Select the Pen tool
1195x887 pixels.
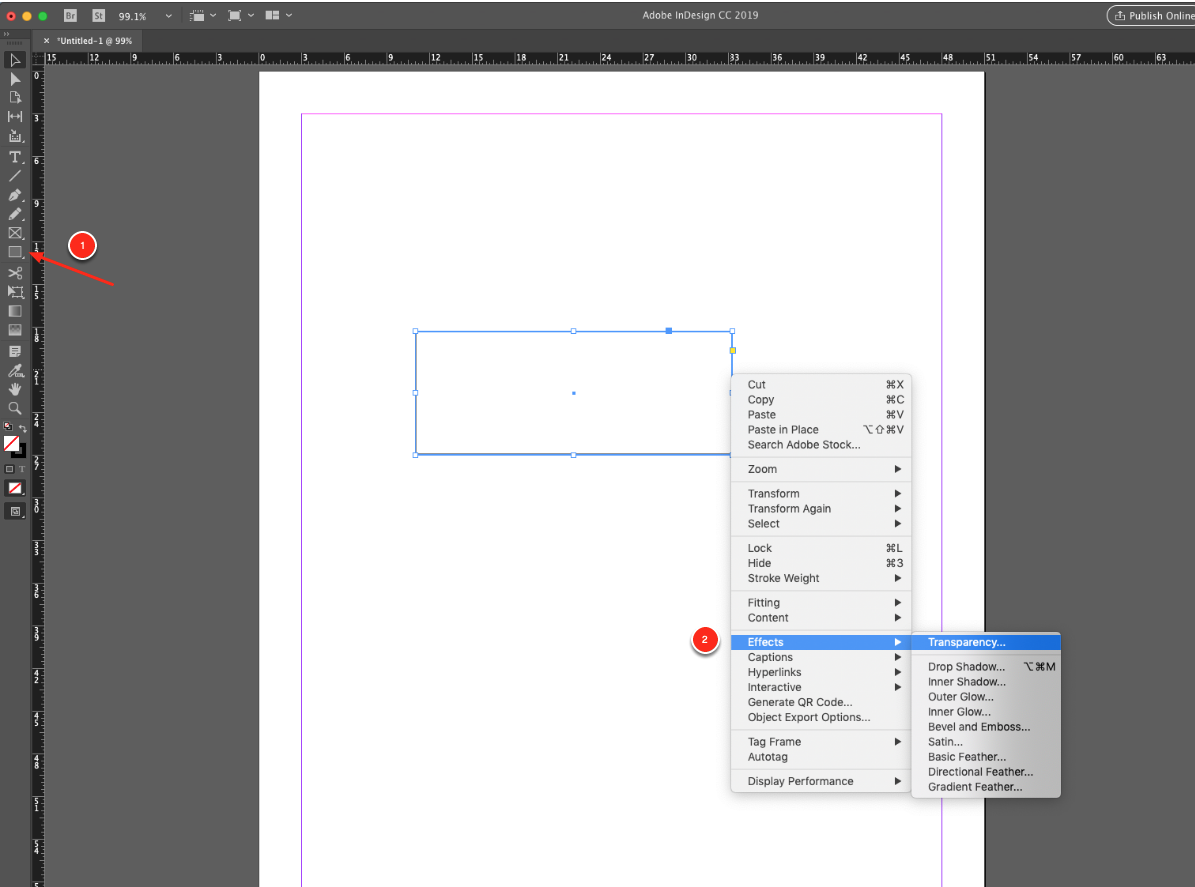(x=15, y=195)
